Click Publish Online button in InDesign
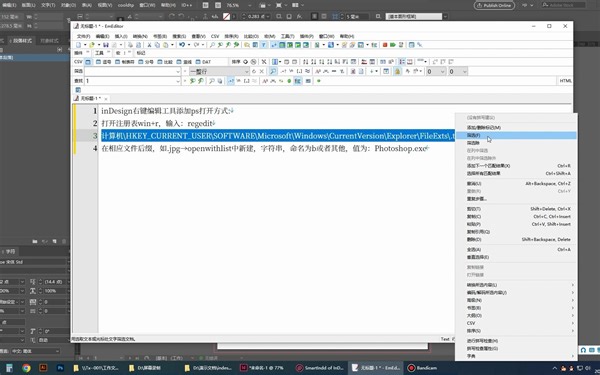Image resolution: width=600 pixels, height=375 pixels. click(x=494, y=5)
